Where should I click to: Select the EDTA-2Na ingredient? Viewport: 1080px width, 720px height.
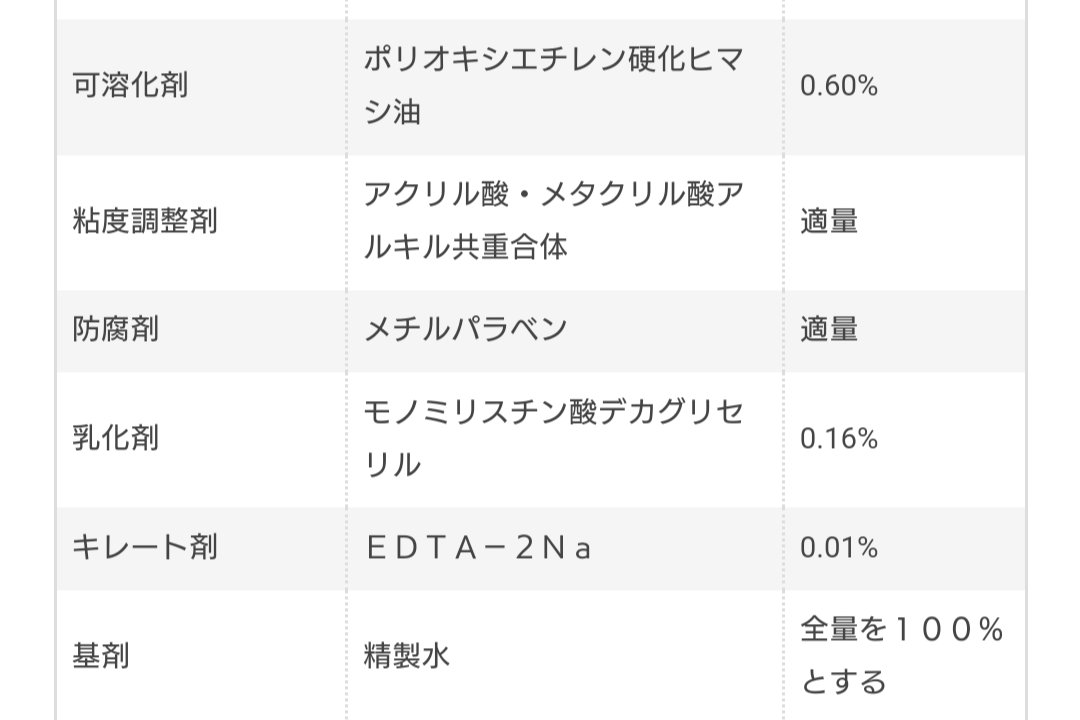click(x=478, y=548)
